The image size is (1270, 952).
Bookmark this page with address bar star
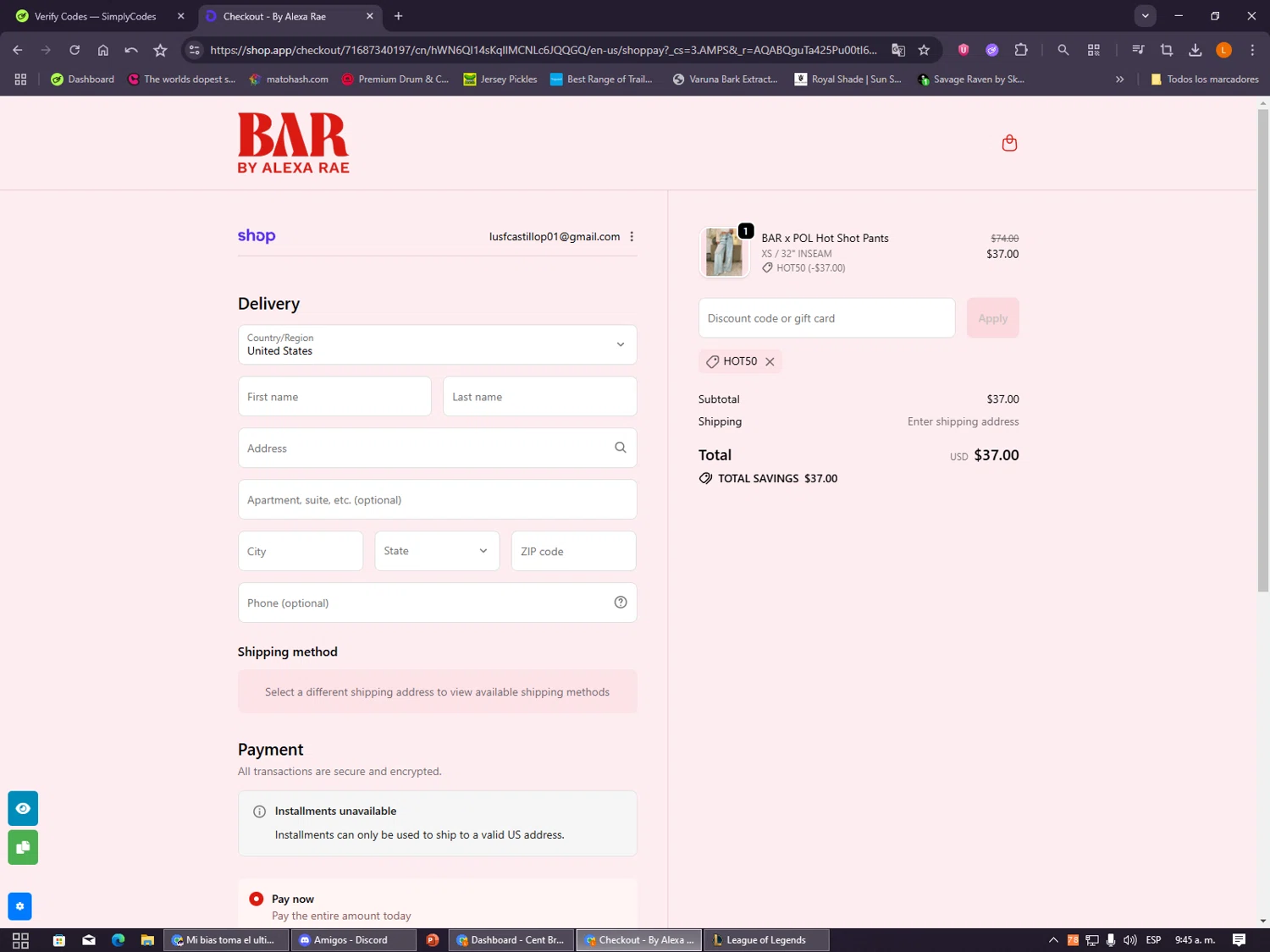click(x=924, y=50)
